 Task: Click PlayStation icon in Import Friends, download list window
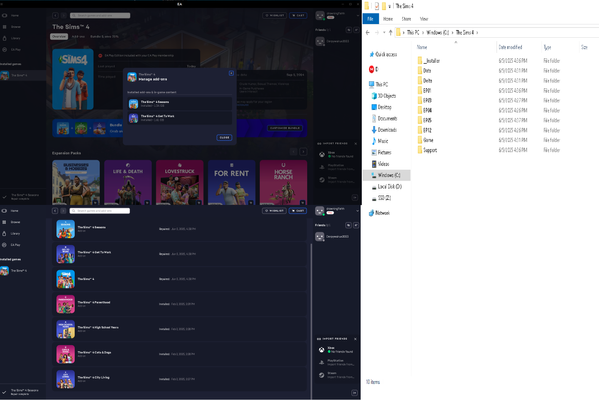(322, 362)
